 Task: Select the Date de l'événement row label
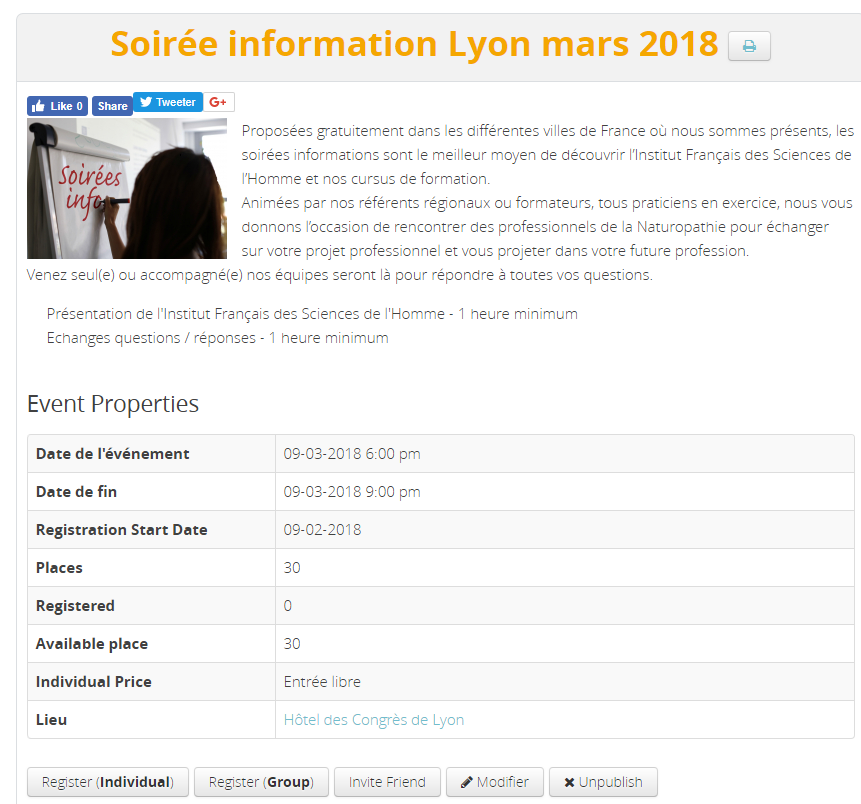pos(113,454)
